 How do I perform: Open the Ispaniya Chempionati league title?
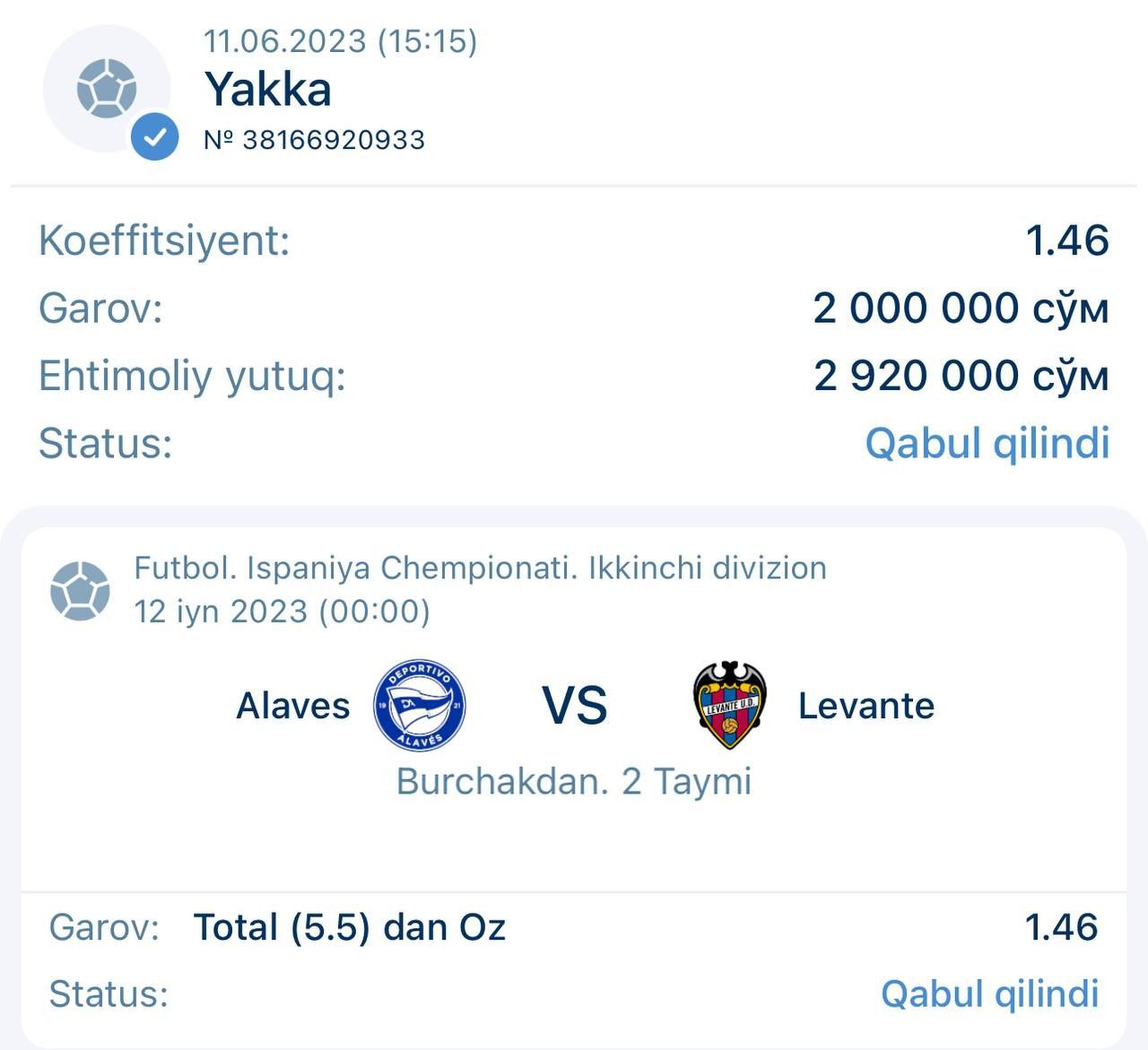(480, 568)
